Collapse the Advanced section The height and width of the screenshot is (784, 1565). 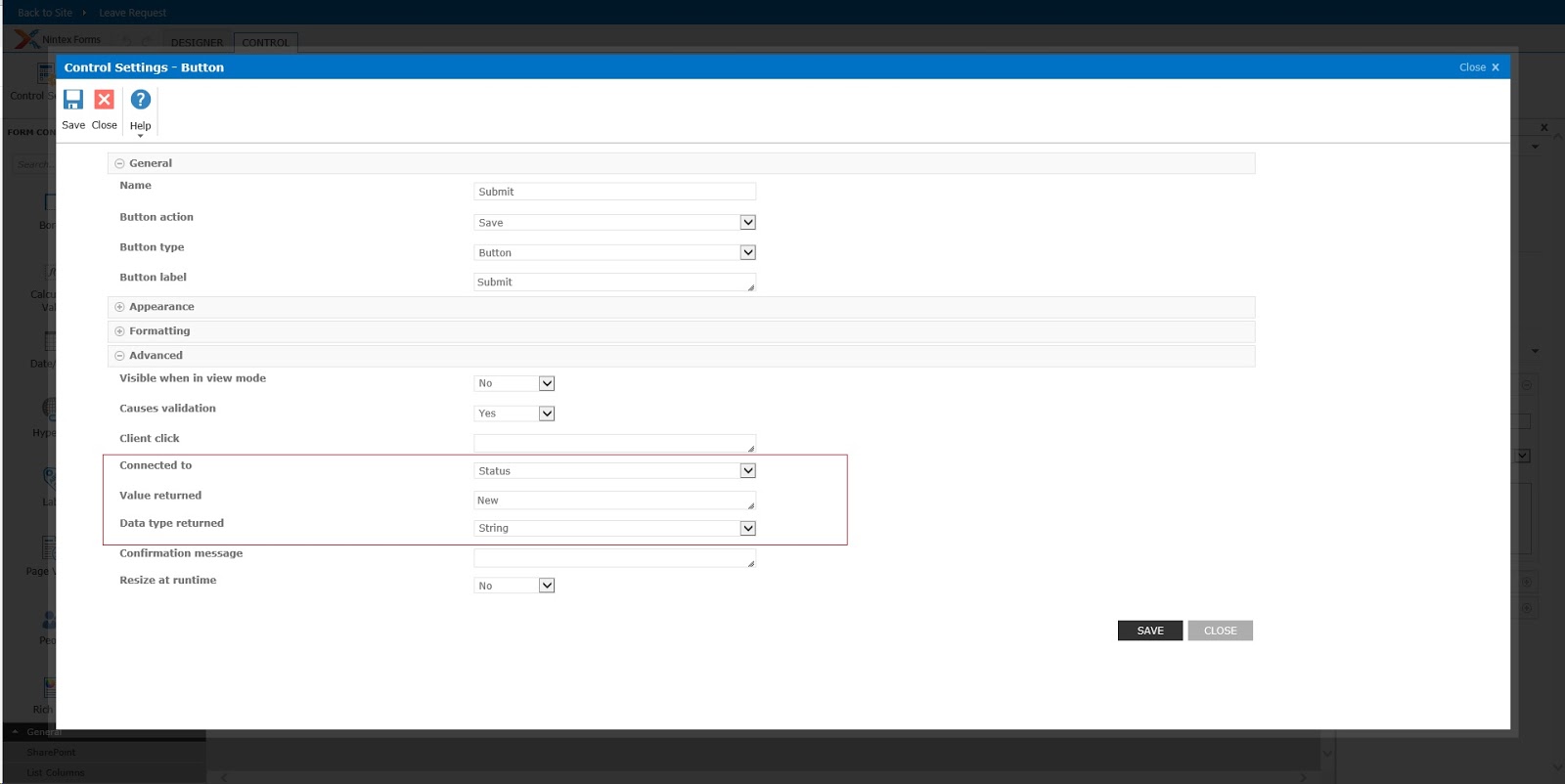coord(119,356)
